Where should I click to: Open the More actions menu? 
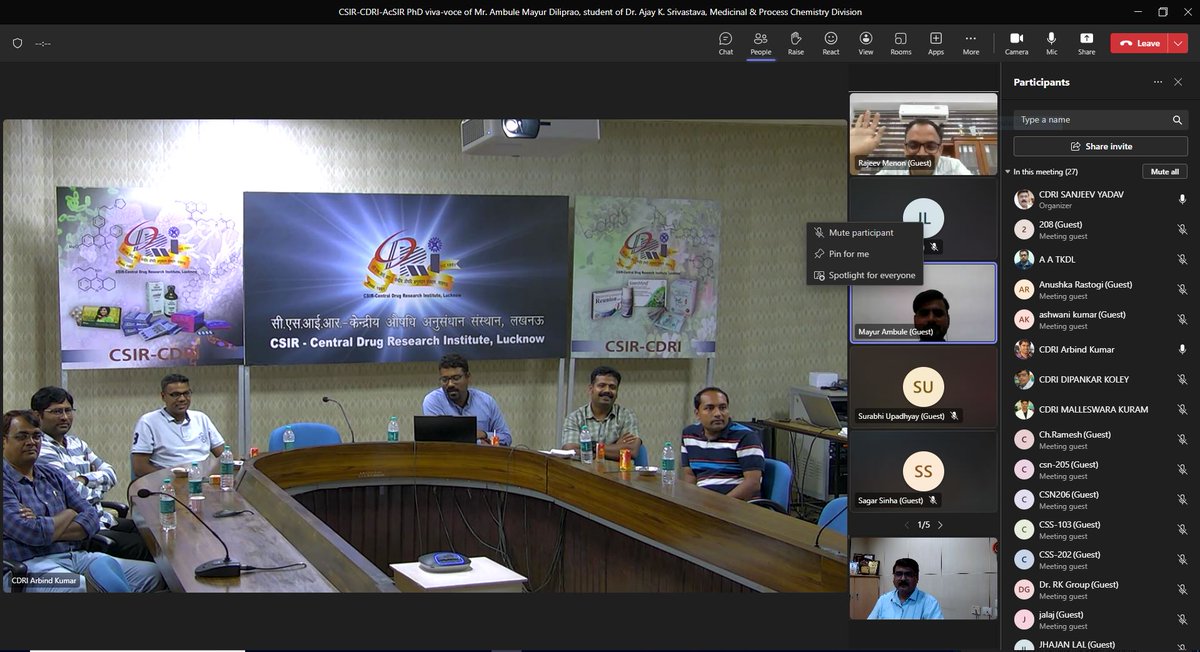971,43
